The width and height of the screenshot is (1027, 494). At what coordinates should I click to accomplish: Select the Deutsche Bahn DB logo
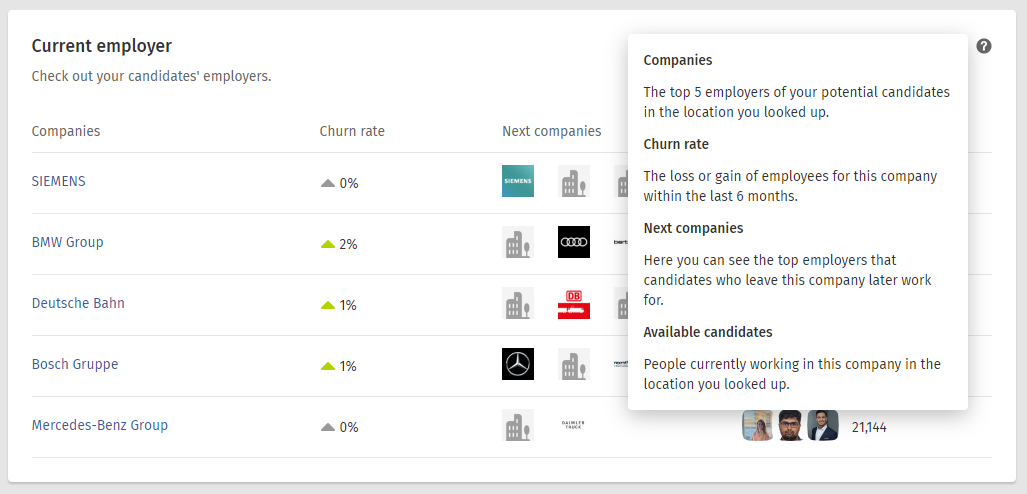point(574,303)
